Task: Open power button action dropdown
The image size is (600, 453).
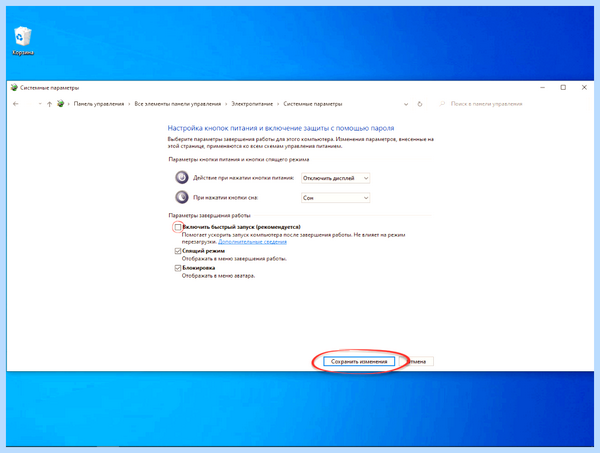Action: pos(335,178)
